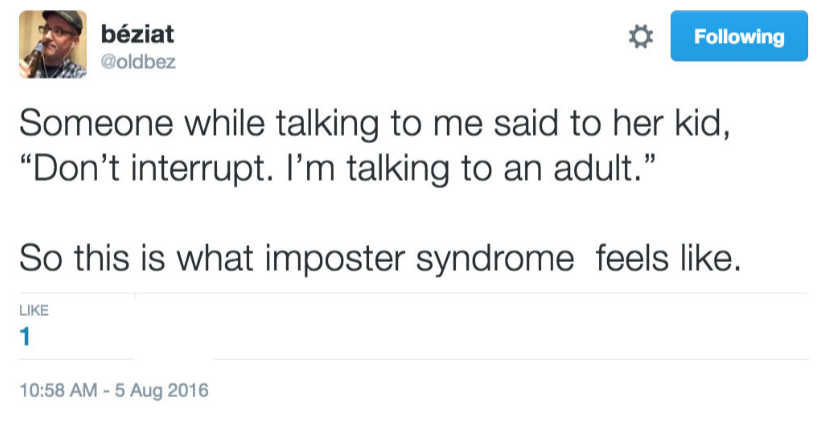Open béziat's profile picture
The width and height of the screenshot is (830, 430).
pos(52,44)
